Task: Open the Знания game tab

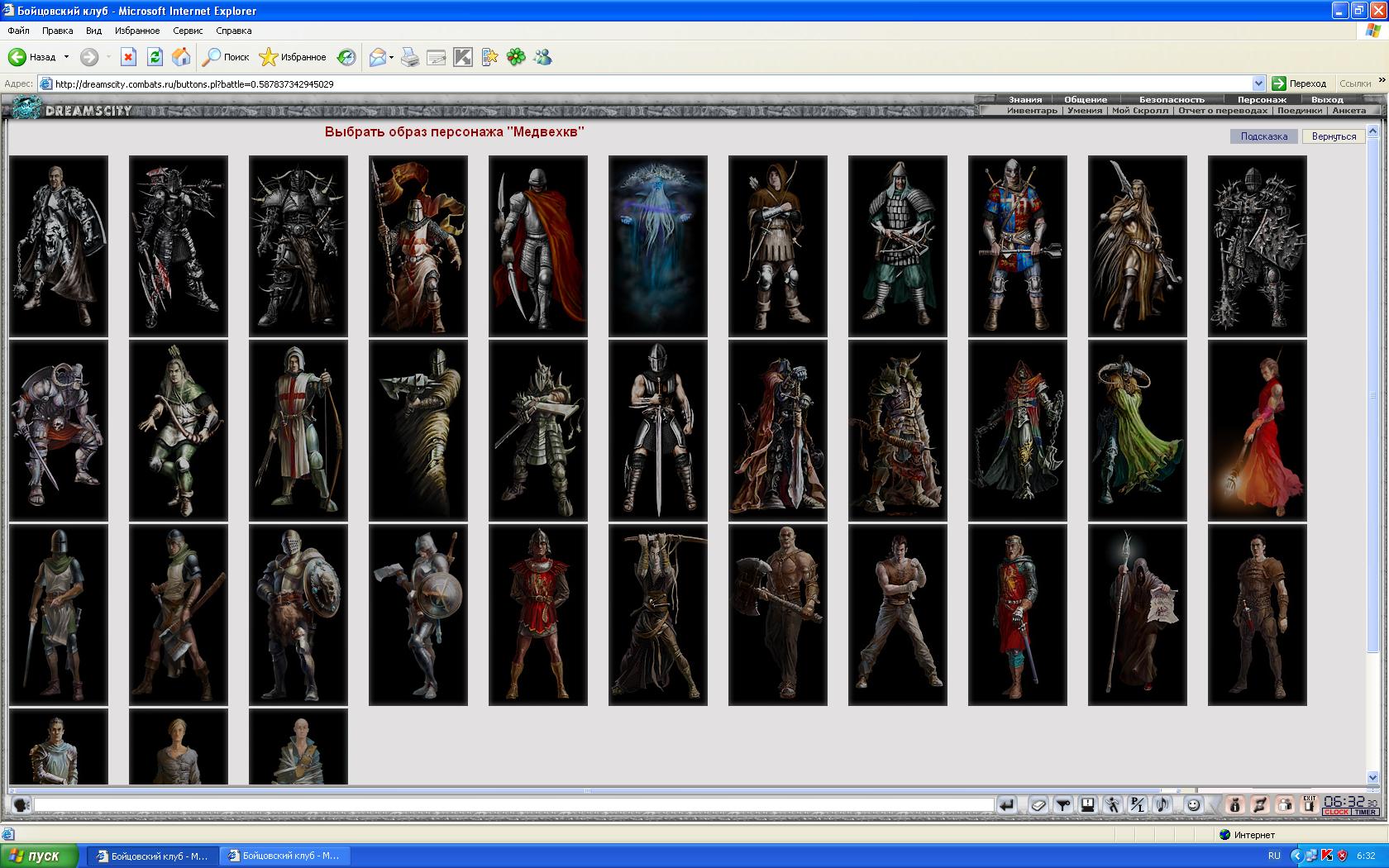Action: click(1025, 99)
